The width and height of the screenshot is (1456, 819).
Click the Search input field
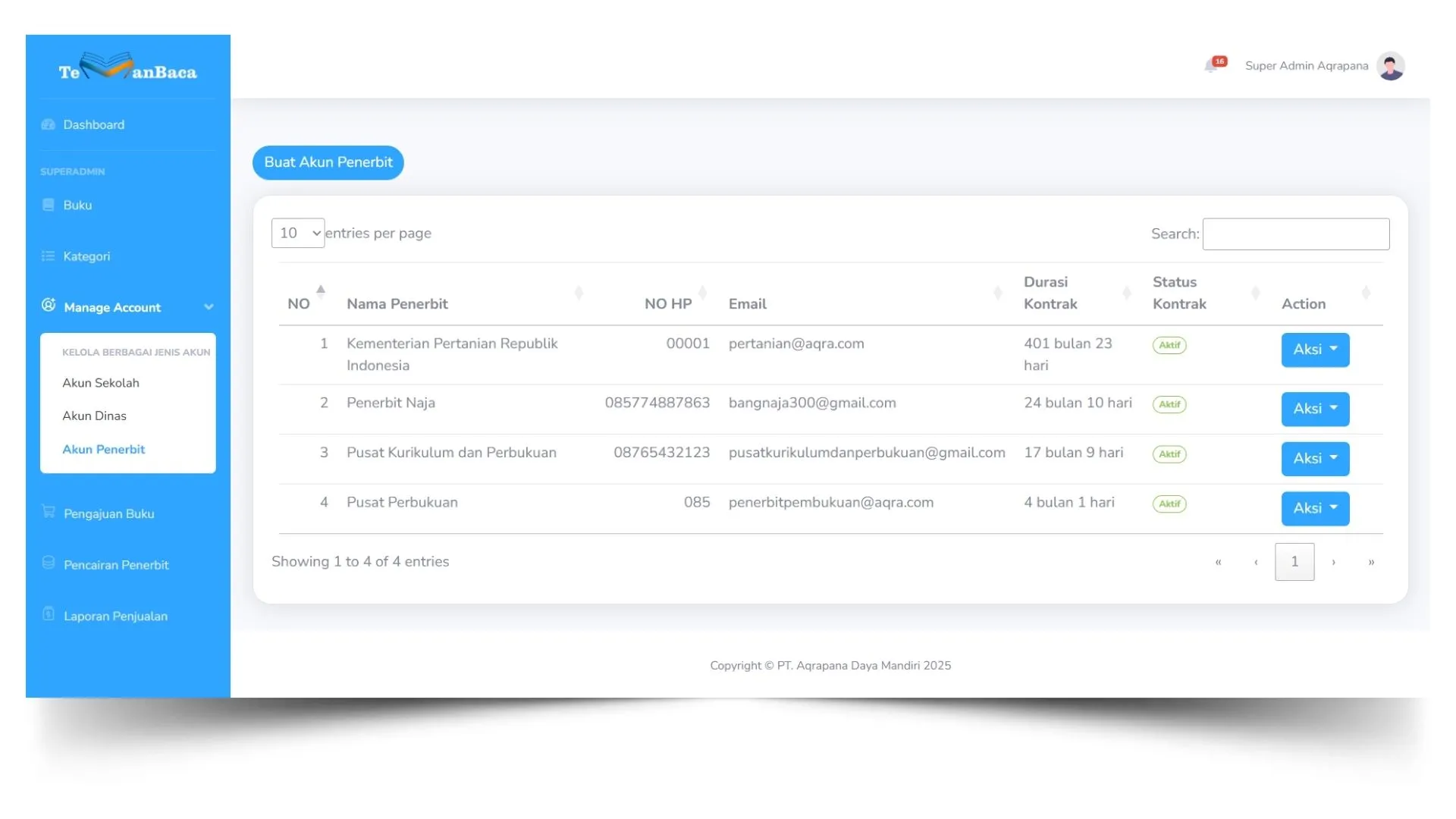[1295, 234]
